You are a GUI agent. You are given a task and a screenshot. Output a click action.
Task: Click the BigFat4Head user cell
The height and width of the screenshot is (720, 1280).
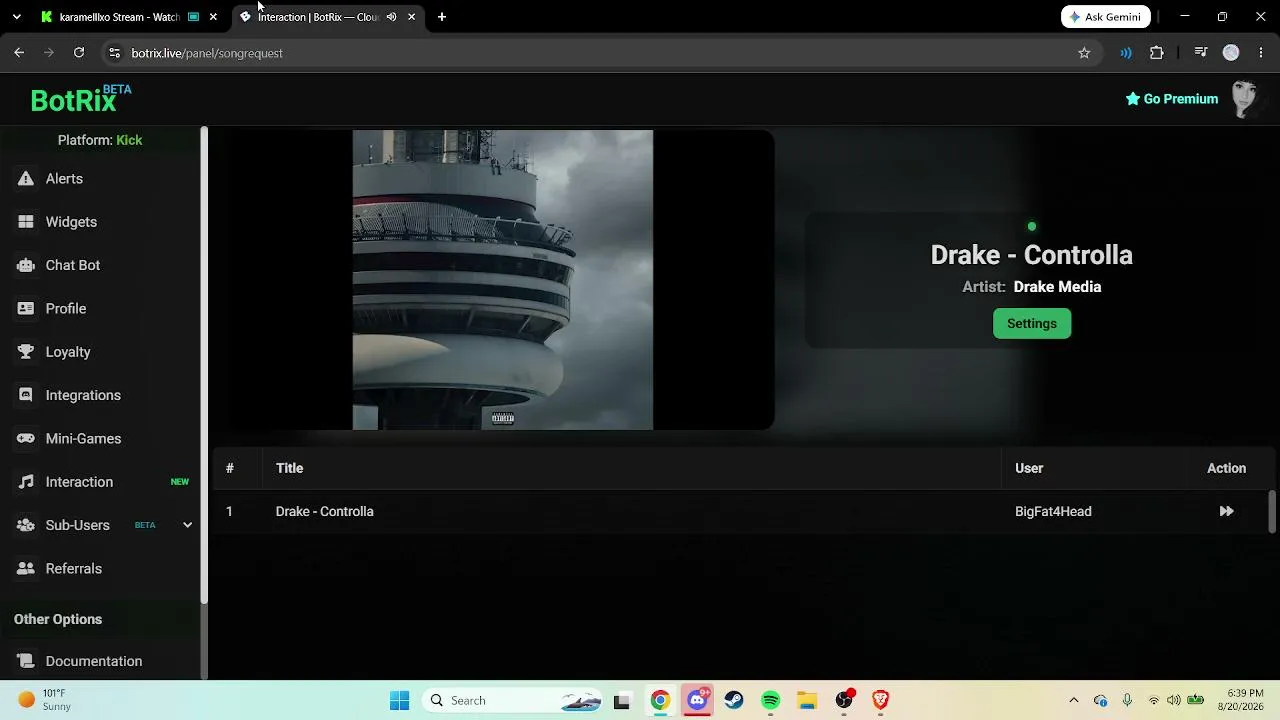point(1053,511)
